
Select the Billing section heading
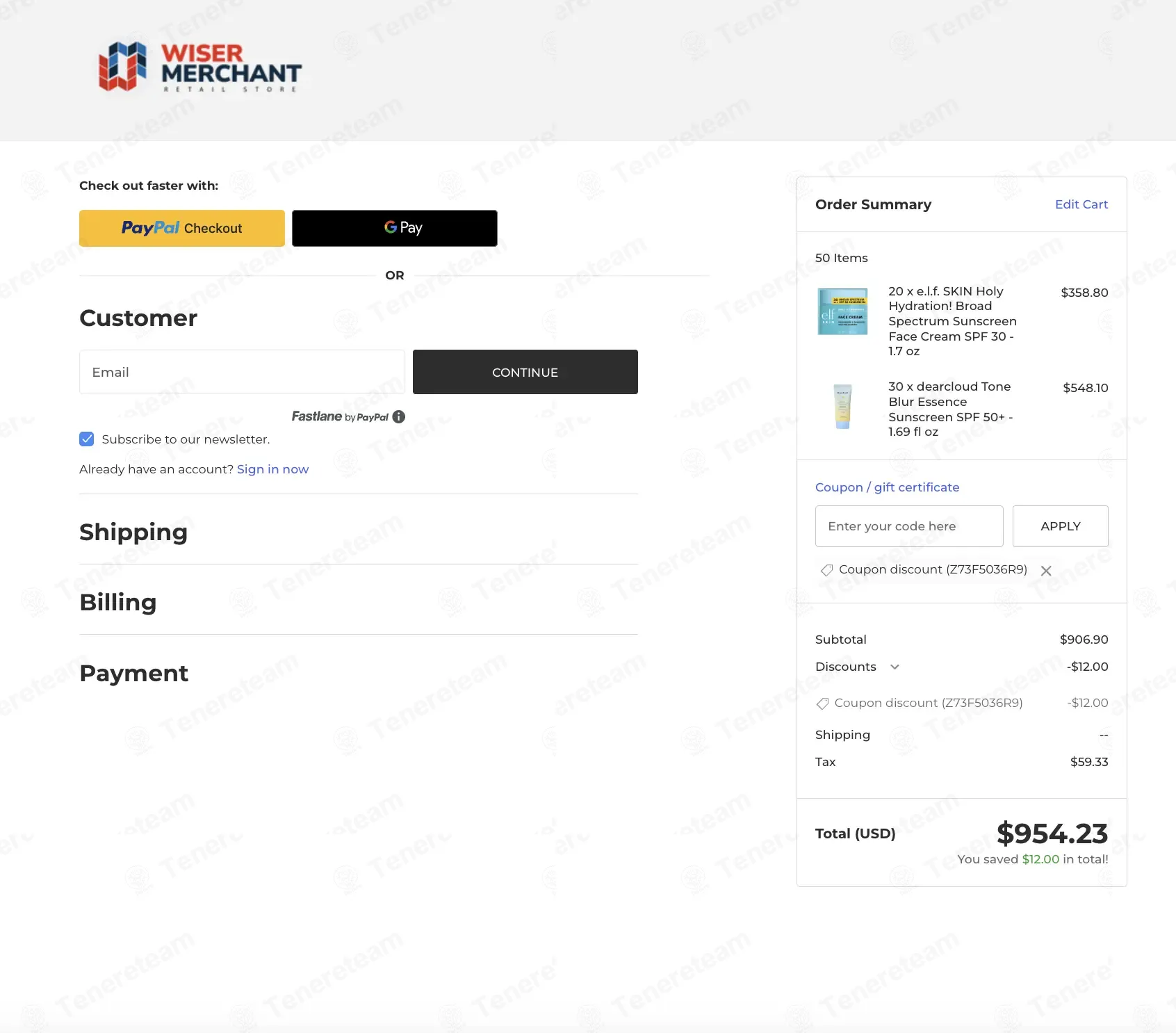[x=118, y=602]
